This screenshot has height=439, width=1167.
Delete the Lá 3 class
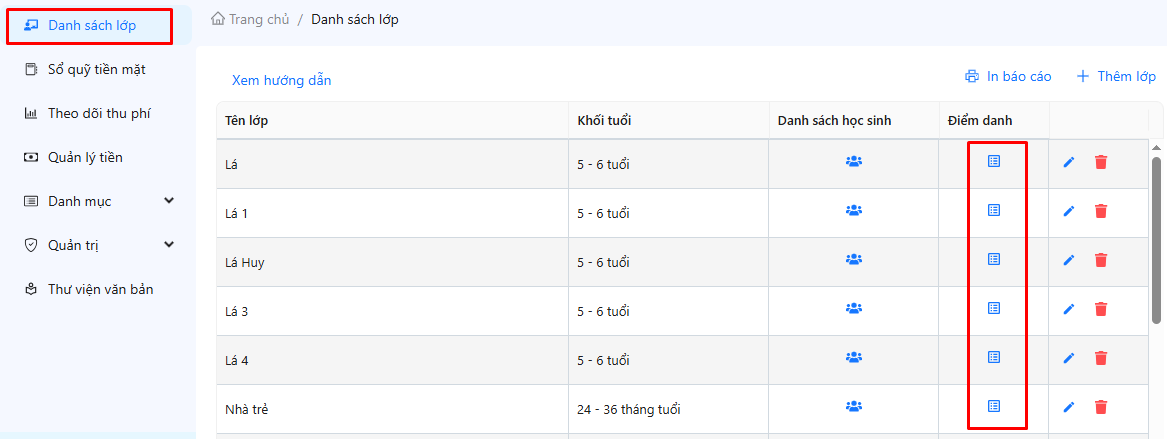pyautogui.click(x=1101, y=309)
